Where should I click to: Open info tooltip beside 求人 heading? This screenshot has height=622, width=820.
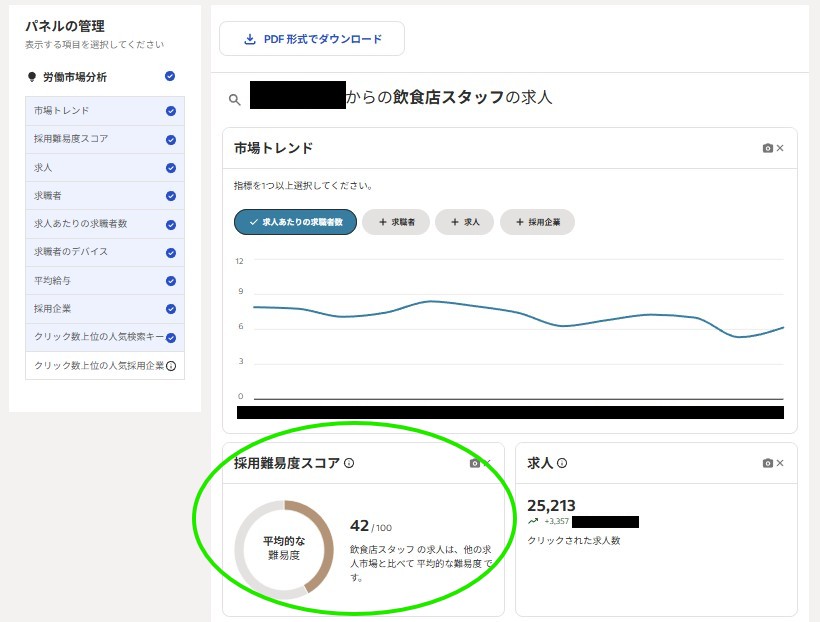coord(562,463)
